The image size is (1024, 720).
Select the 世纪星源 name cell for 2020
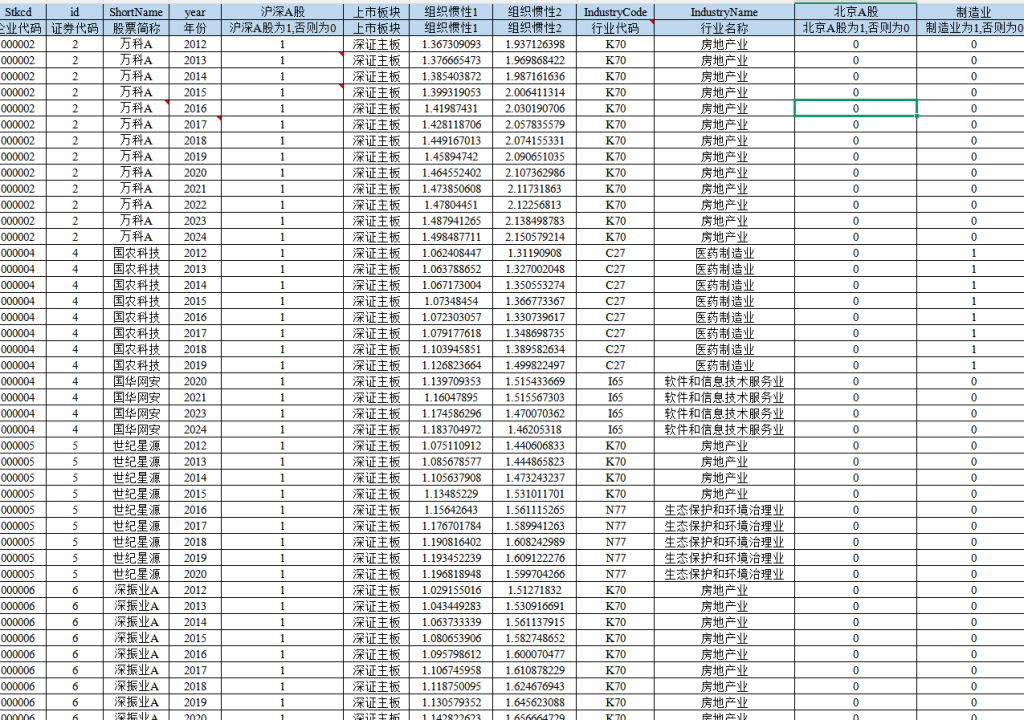pyautogui.click(x=135, y=574)
